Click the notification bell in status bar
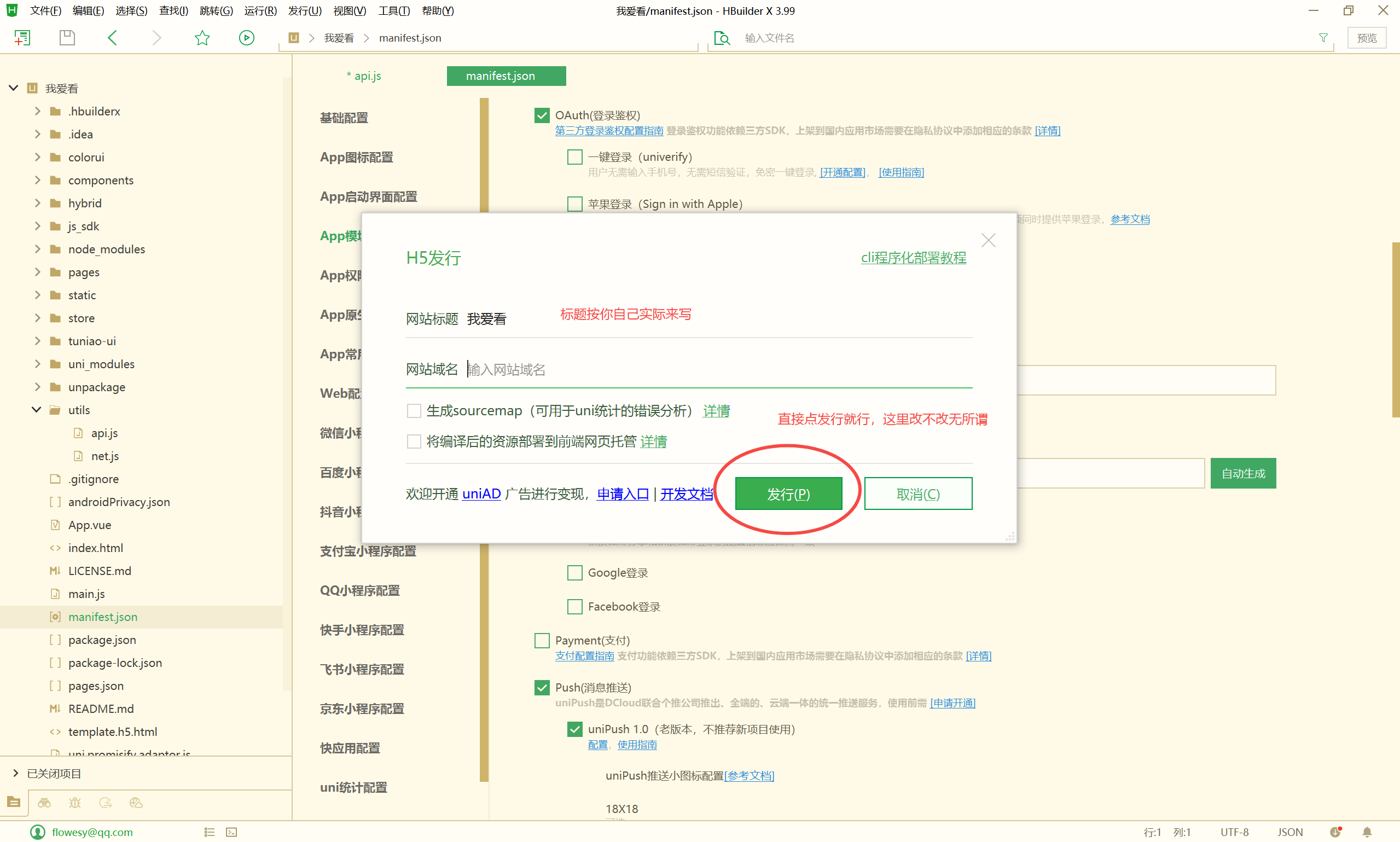 tap(1367, 832)
